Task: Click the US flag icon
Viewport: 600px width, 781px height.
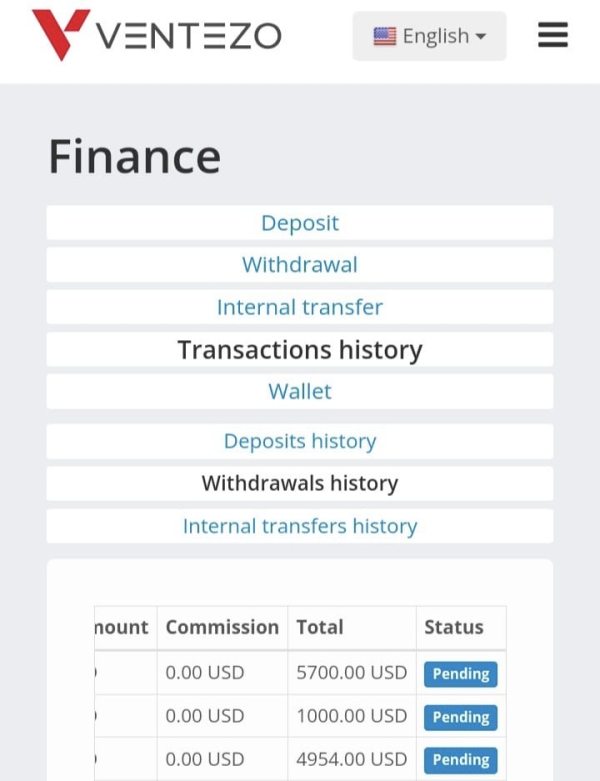Action: (x=384, y=36)
